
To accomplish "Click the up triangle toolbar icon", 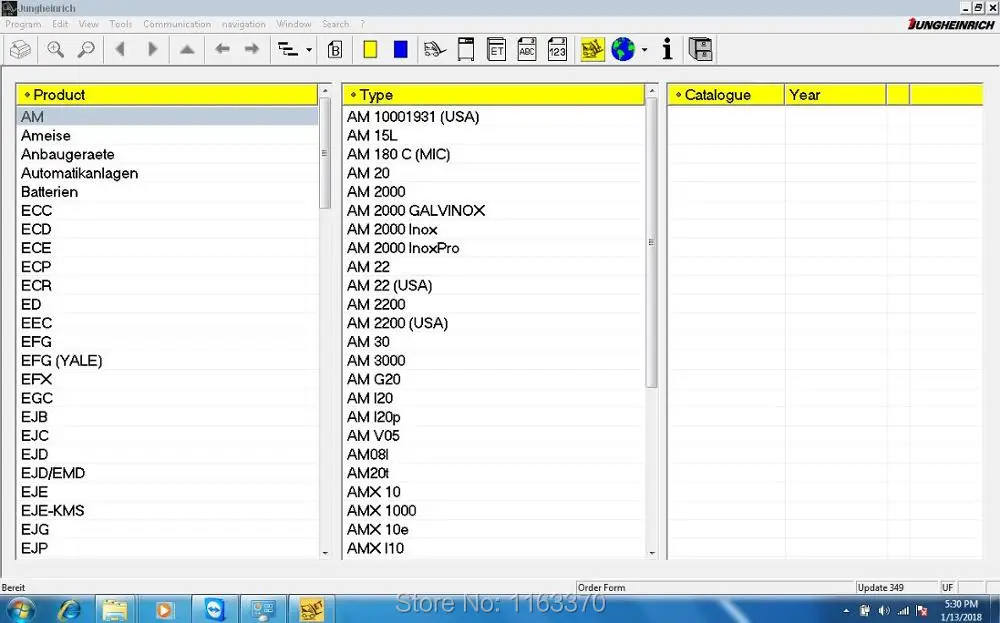I will pyautogui.click(x=187, y=49).
